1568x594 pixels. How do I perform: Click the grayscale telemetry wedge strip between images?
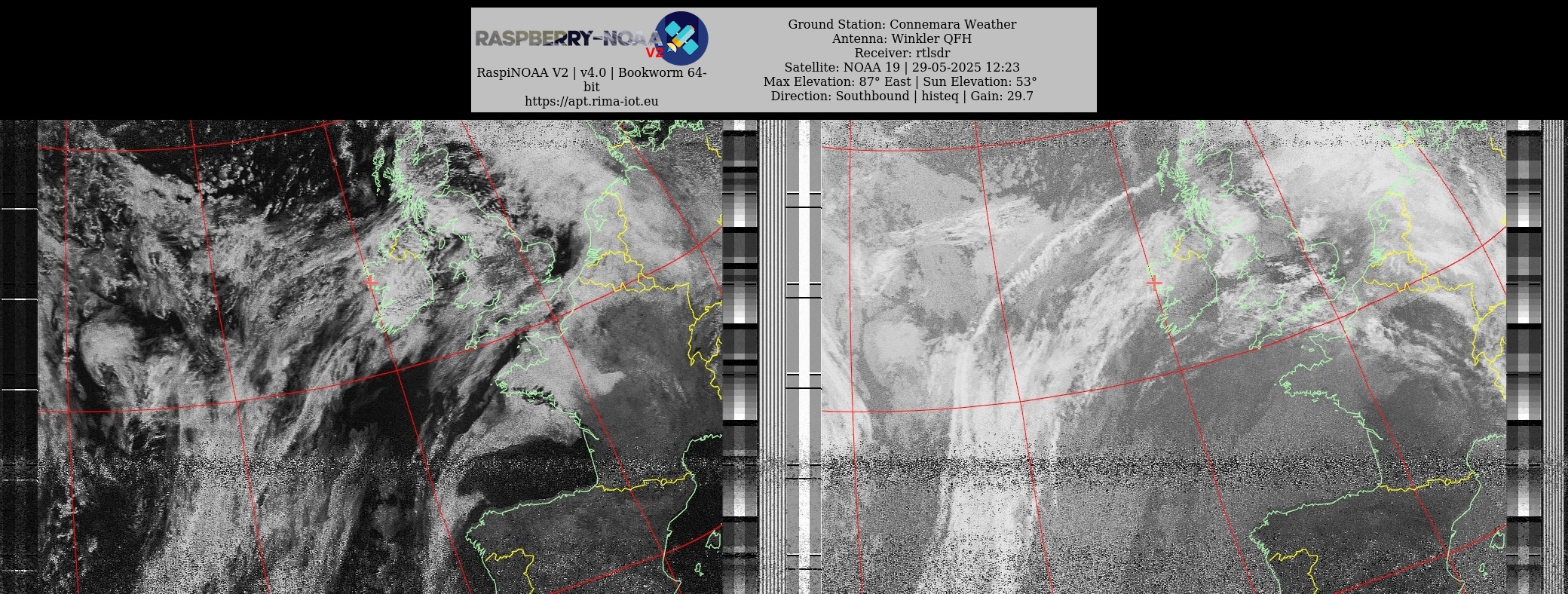(x=740, y=357)
